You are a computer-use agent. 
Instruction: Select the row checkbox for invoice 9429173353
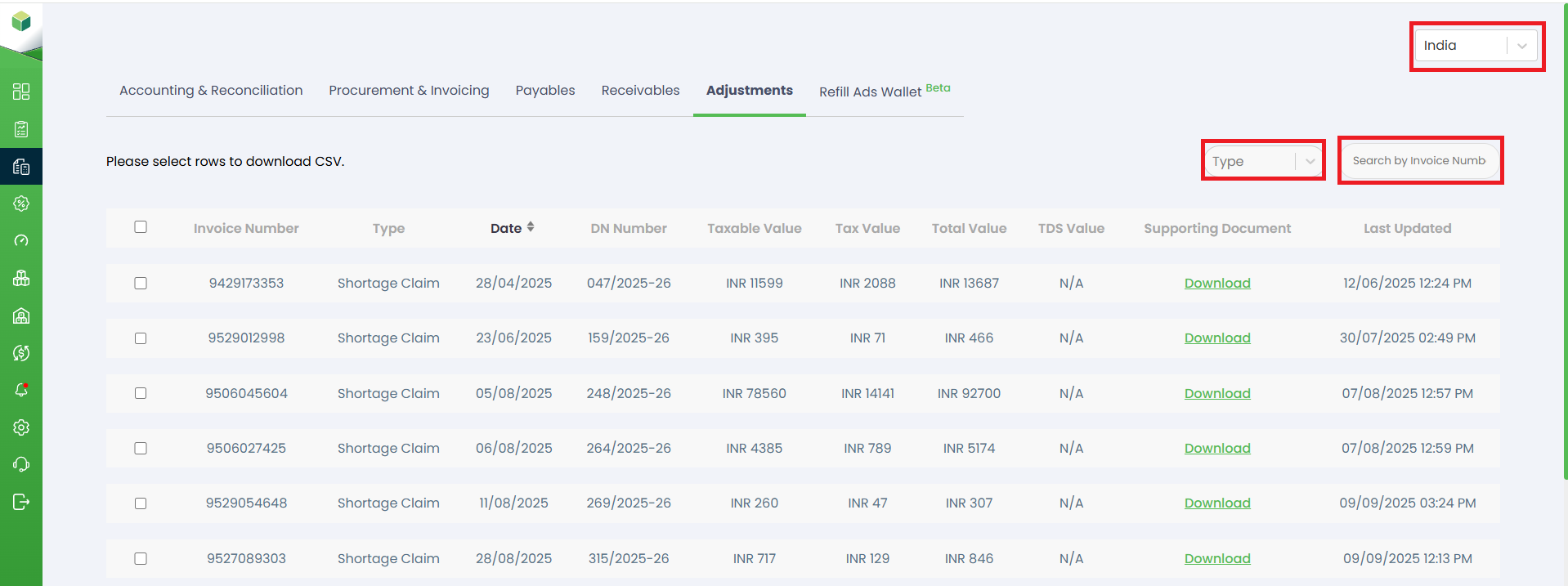click(141, 284)
